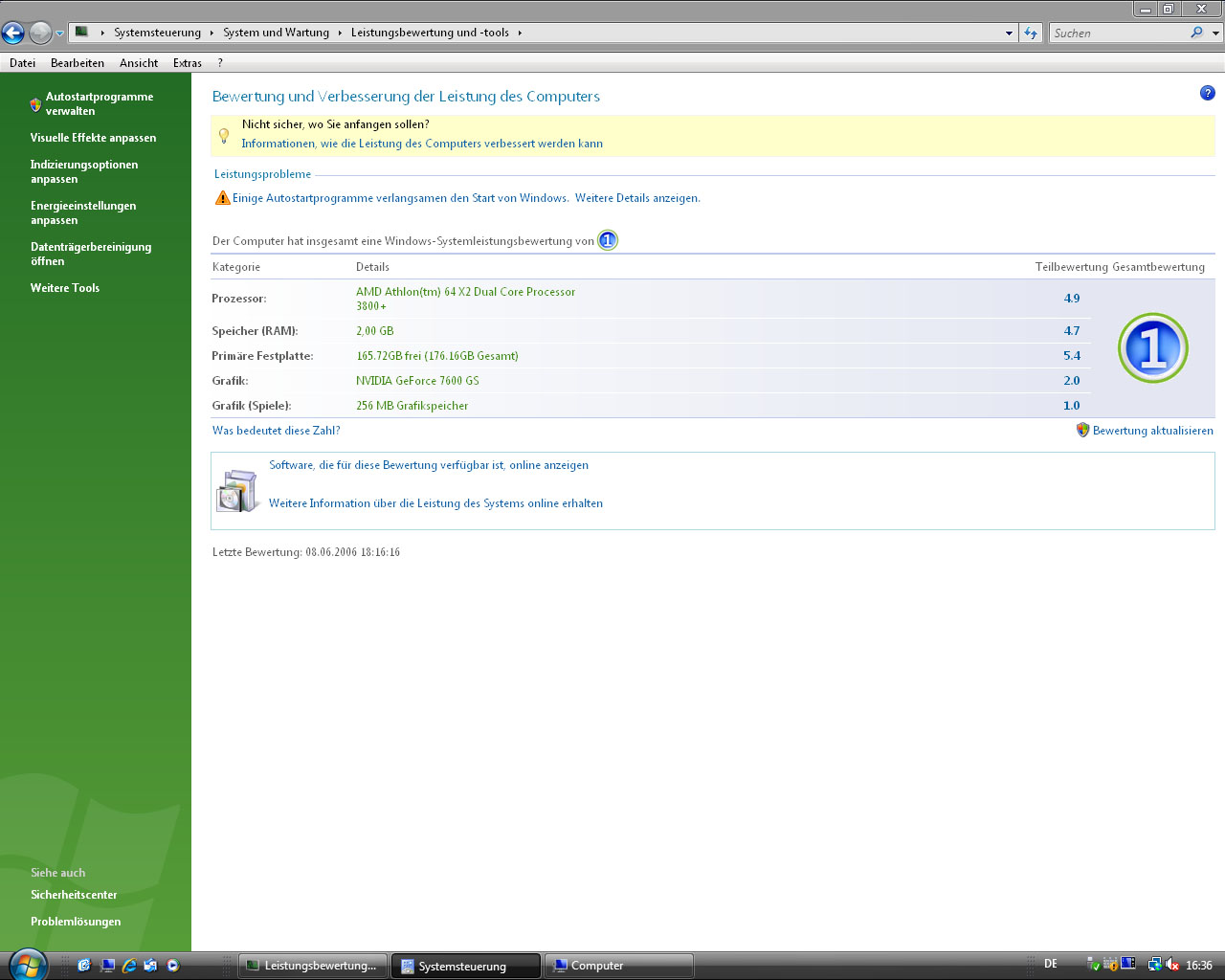Open the address bar history dropdown

click(1009, 33)
